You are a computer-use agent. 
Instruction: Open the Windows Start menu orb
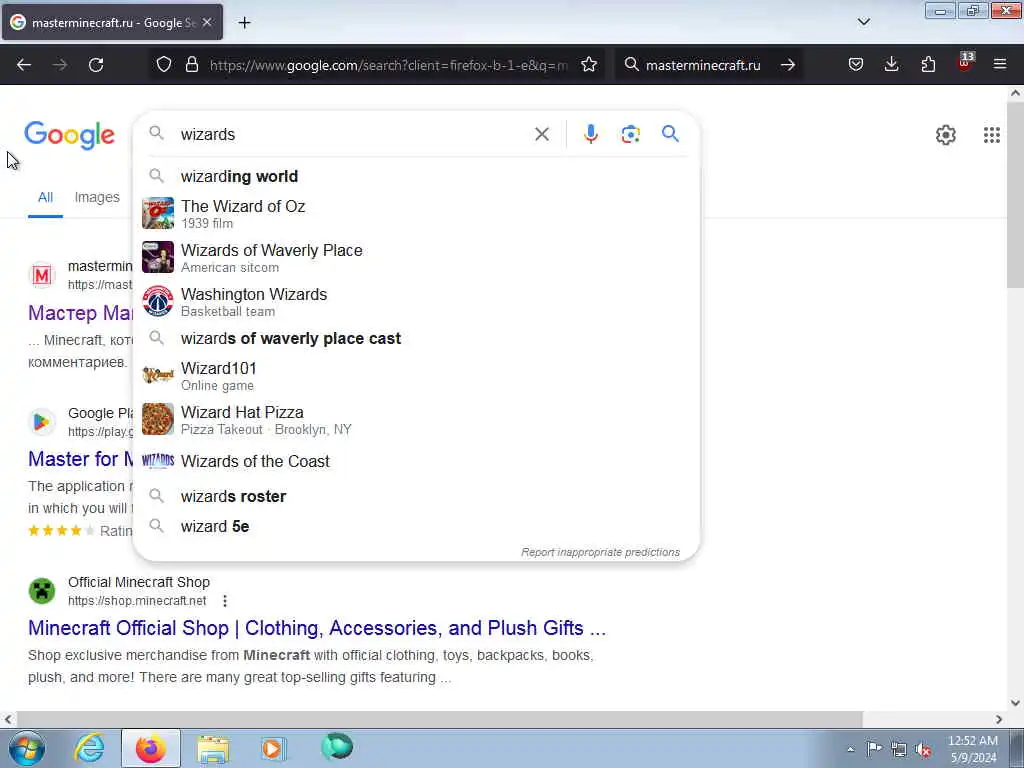tap(27, 748)
